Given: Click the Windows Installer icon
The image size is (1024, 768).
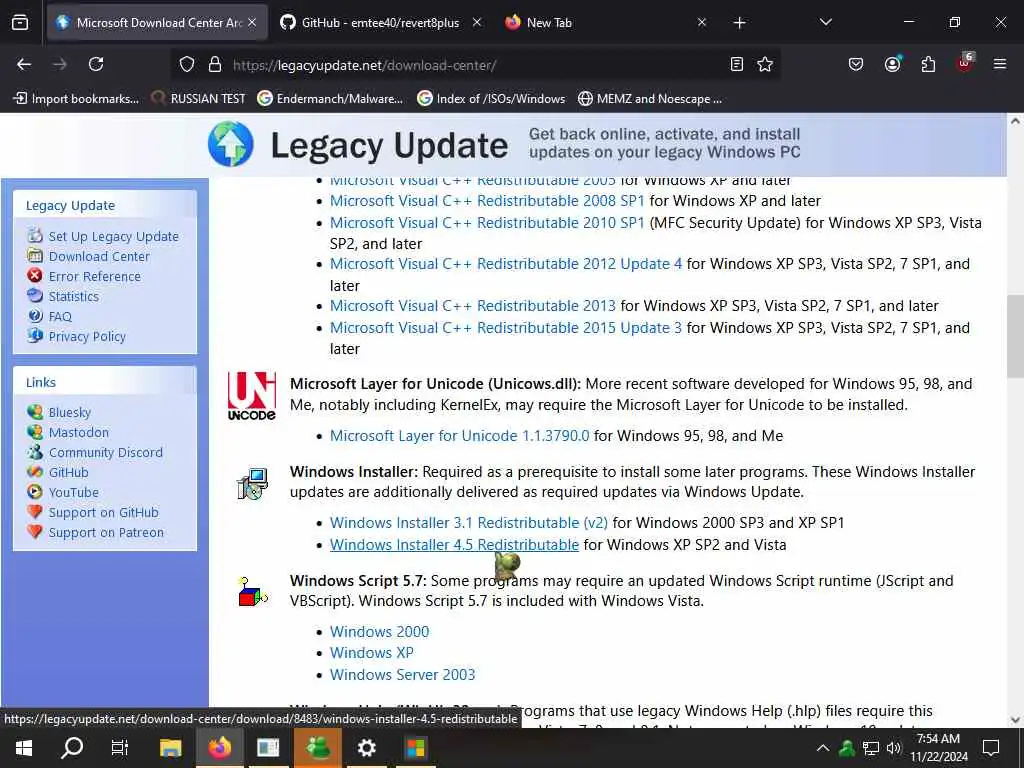Looking at the screenshot, I should point(252,484).
